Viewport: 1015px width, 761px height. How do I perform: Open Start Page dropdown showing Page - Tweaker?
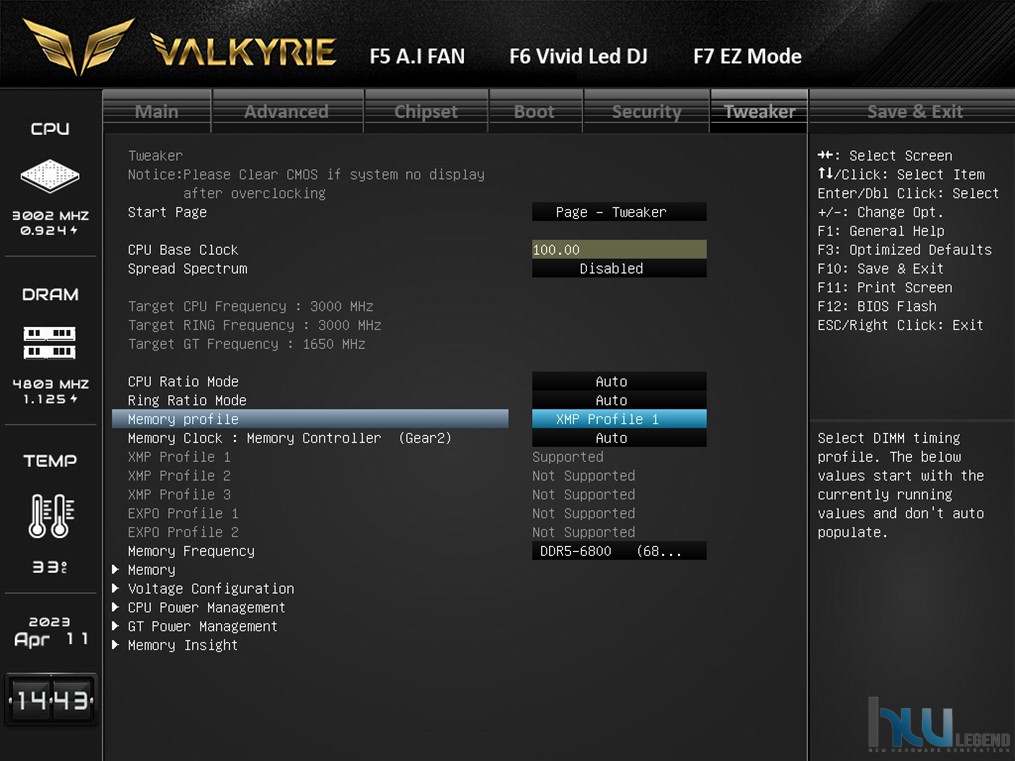pos(619,212)
